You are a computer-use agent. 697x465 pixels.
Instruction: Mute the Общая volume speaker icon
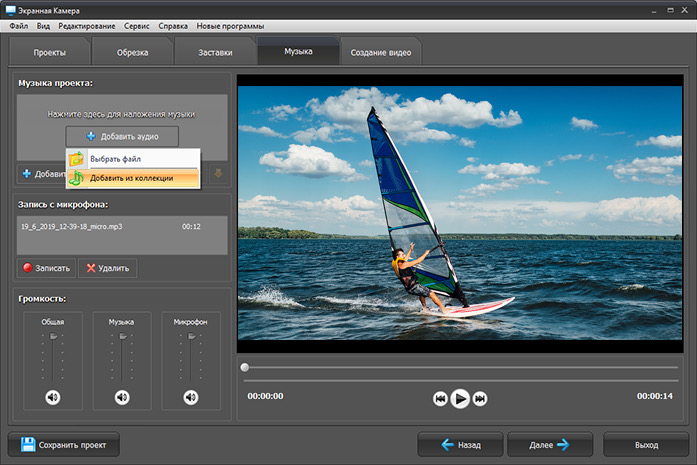coord(53,397)
